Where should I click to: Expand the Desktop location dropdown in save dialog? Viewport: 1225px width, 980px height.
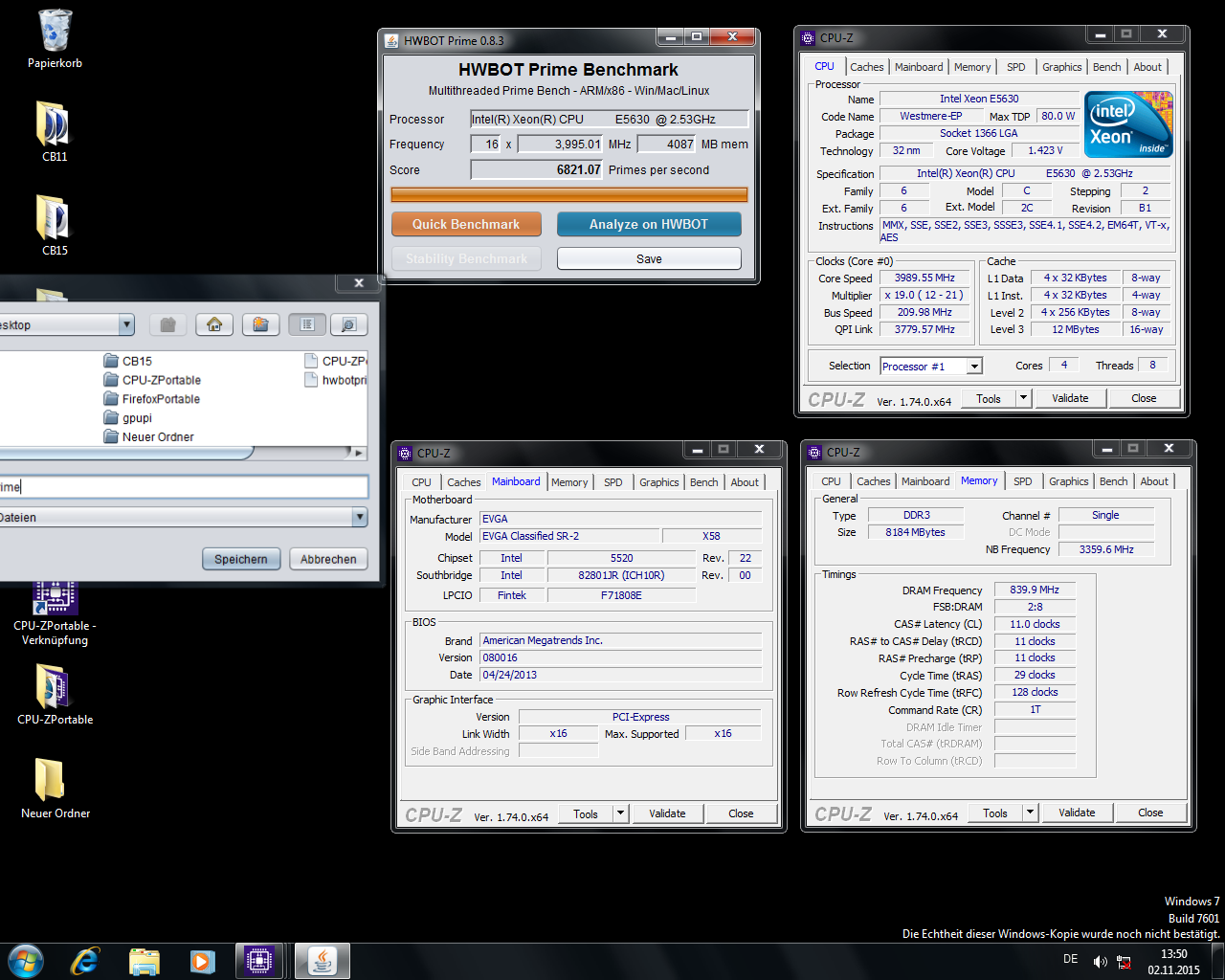[126, 324]
